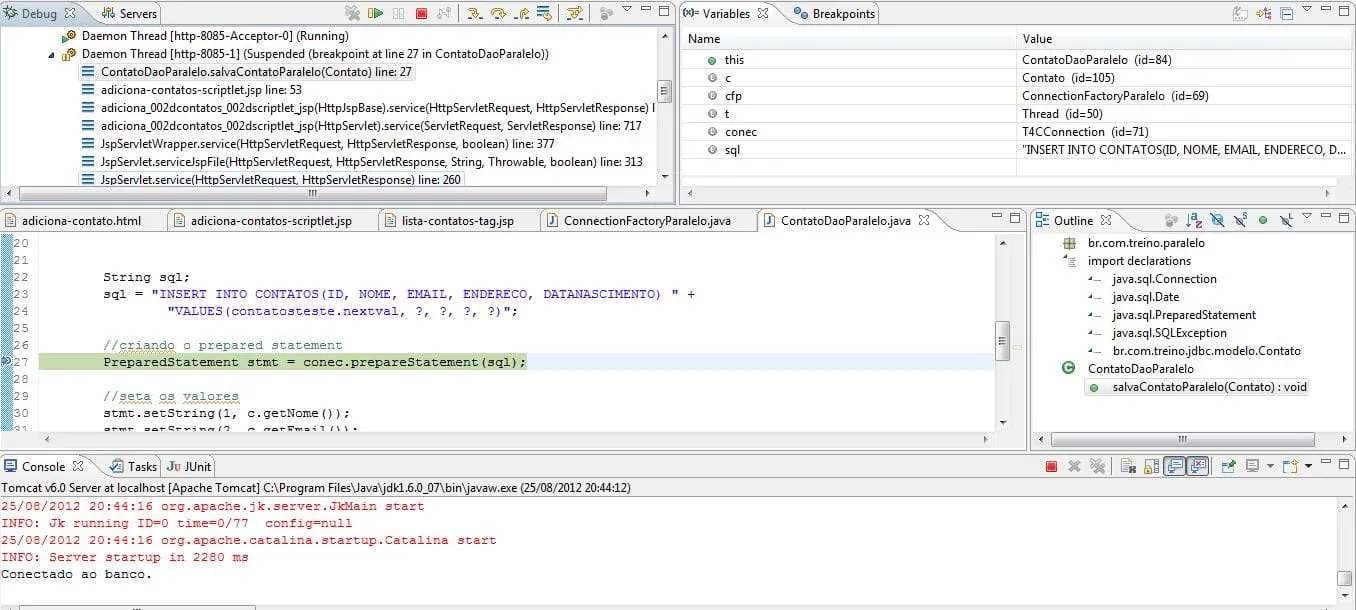Click Drop to Frame icon in Debug toolbar
The height and width of the screenshot is (610, 1356).
point(544,14)
